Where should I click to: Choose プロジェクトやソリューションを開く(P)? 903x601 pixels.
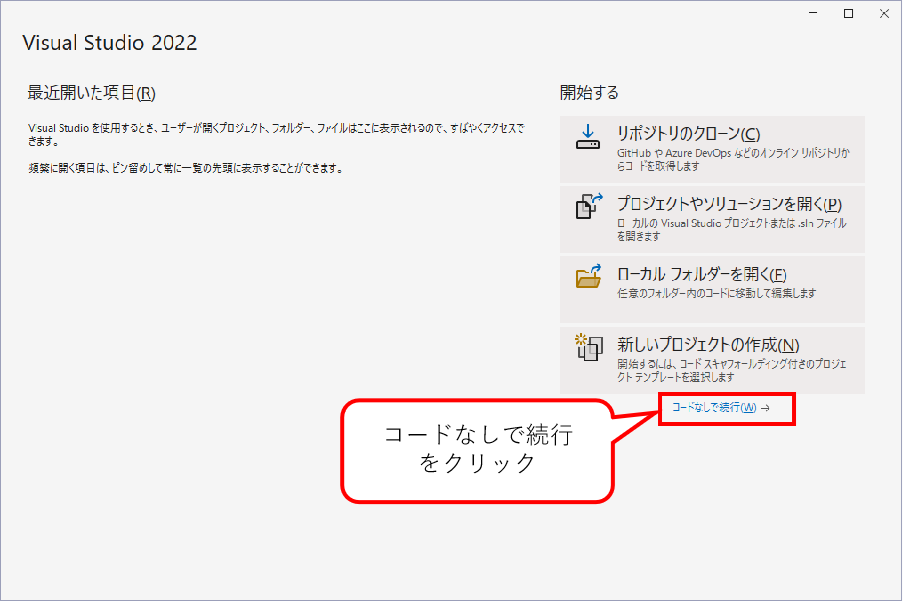(712, 219)
